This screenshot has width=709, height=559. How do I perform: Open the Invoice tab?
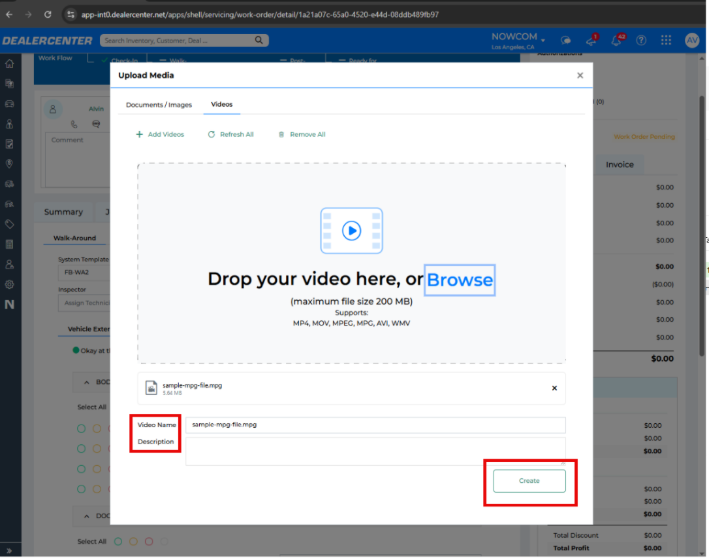[x=619, y=165]
